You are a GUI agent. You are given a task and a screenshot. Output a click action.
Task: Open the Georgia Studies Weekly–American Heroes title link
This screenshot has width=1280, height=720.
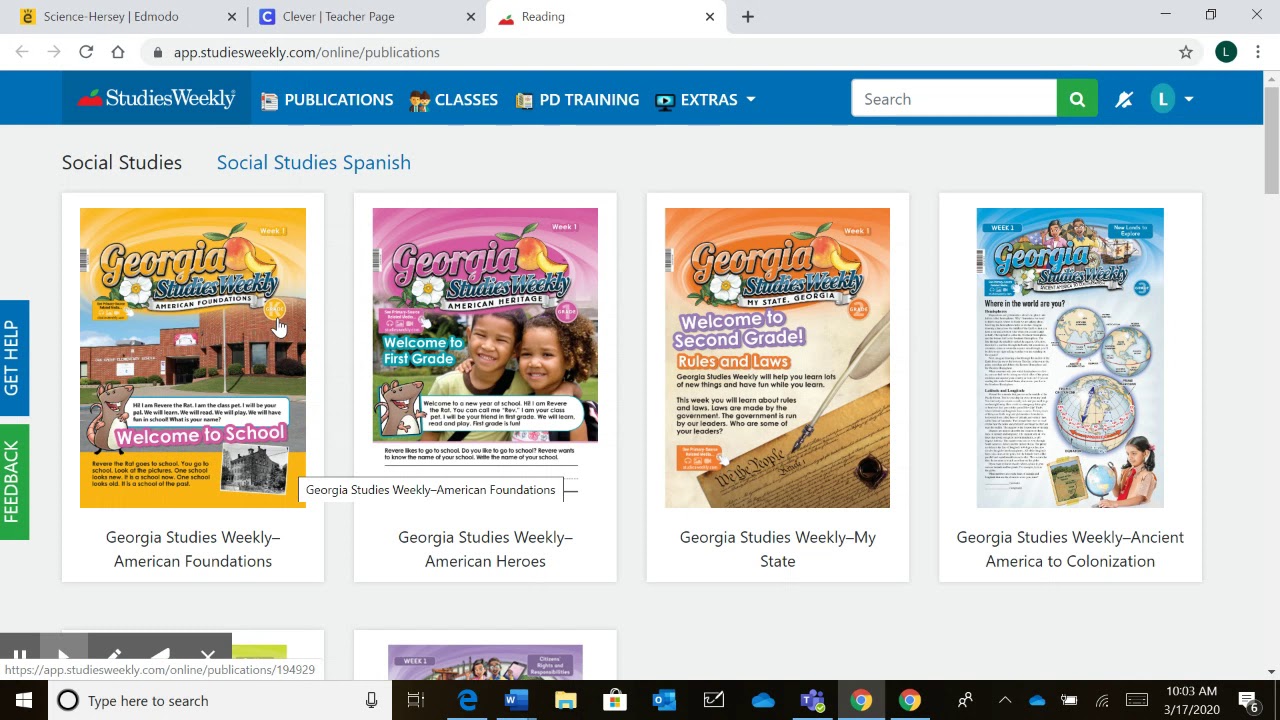point(485,549)
